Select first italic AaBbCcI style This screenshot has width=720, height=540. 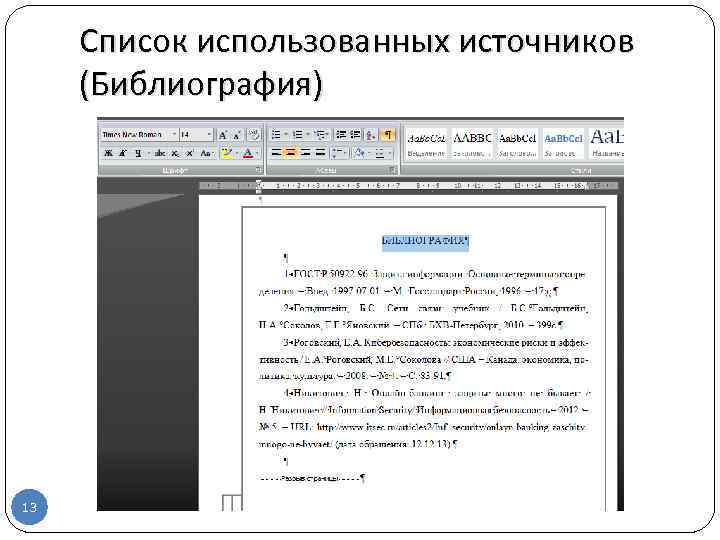(427, 143)
